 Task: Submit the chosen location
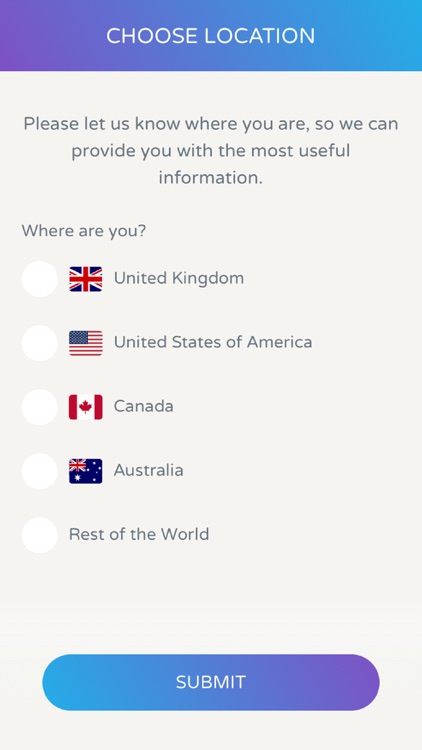211,682
